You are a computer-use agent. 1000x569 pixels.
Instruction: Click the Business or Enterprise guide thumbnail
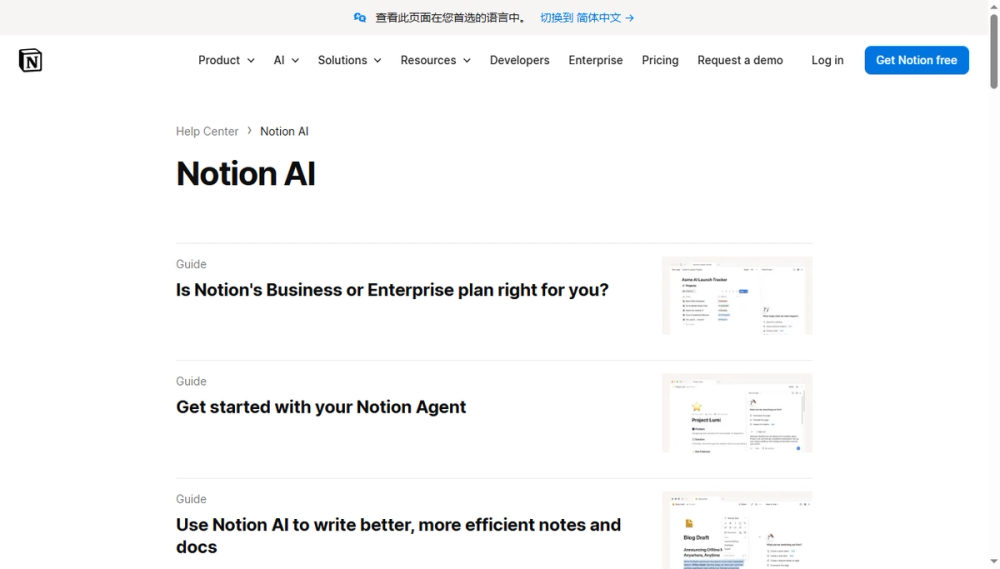point(737,295)
